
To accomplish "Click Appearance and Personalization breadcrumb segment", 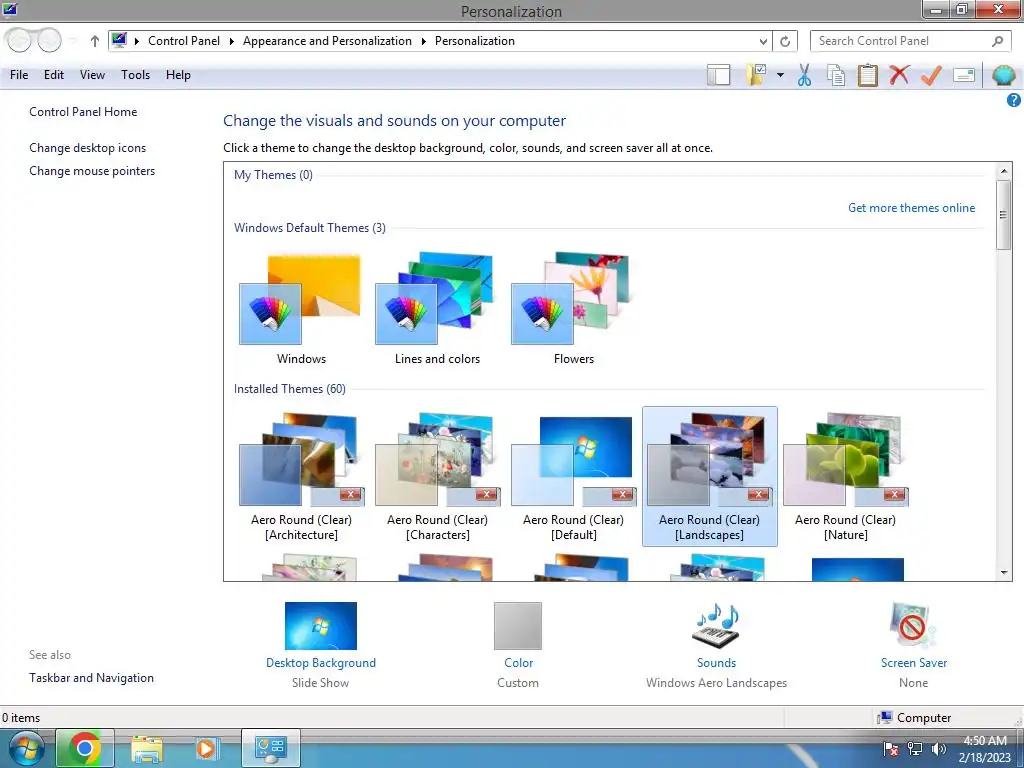I will pyautogui.click(x=327, y=41).
